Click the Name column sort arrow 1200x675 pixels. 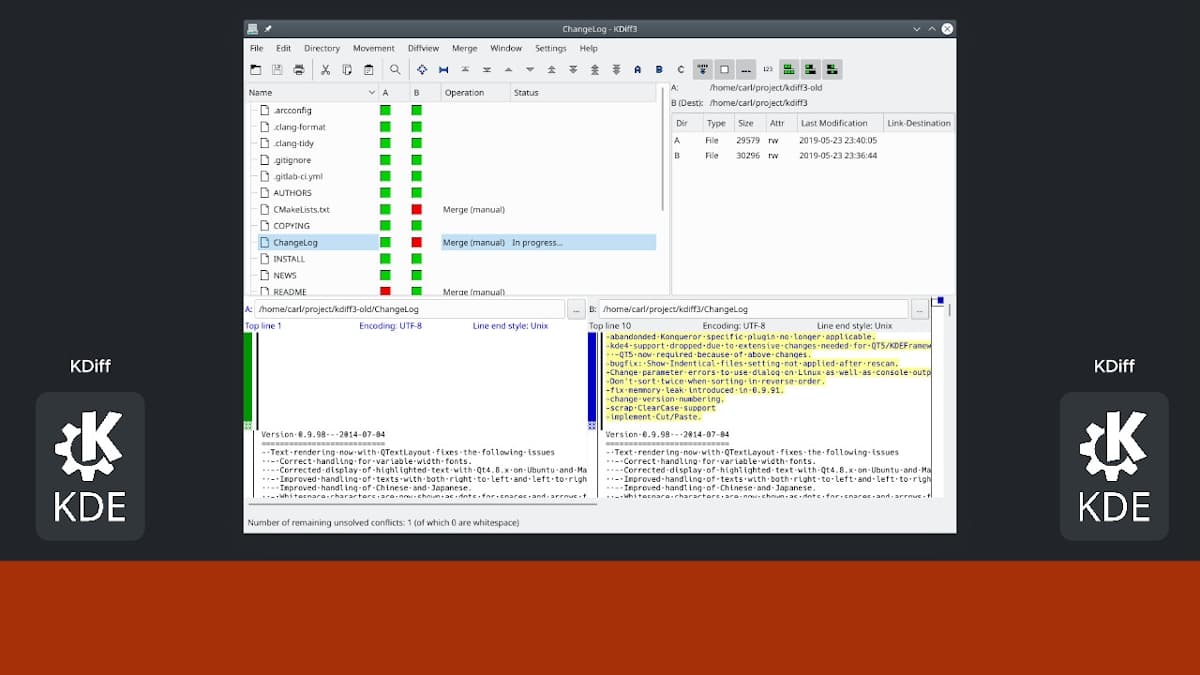tap(371, 93)
